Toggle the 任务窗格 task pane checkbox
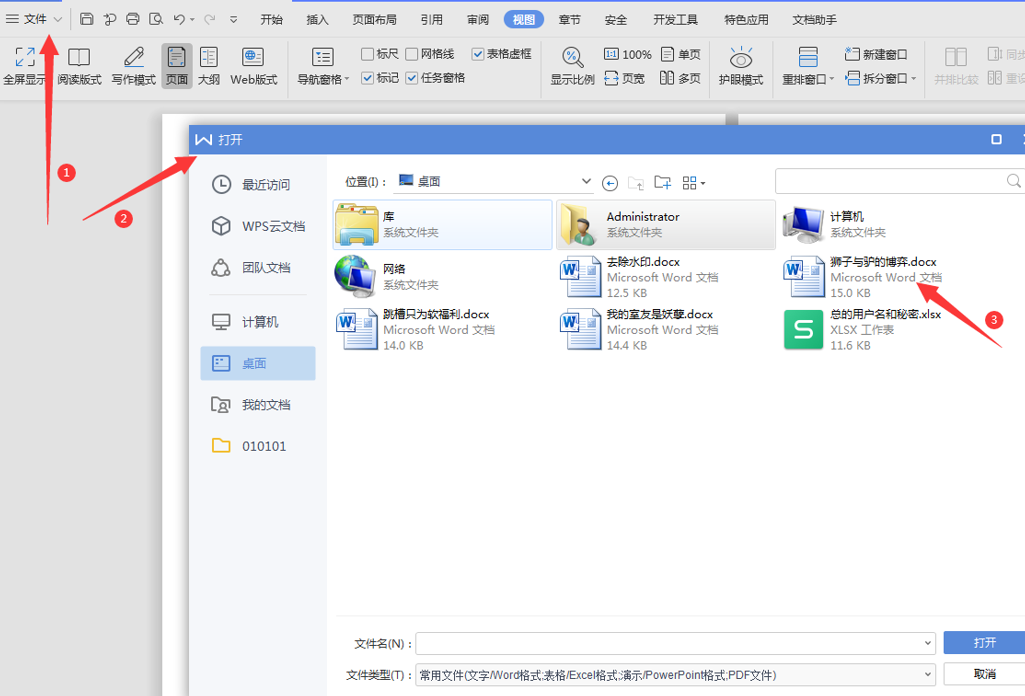This screenshot has height=696, width=1025. (x=412, y=78)
